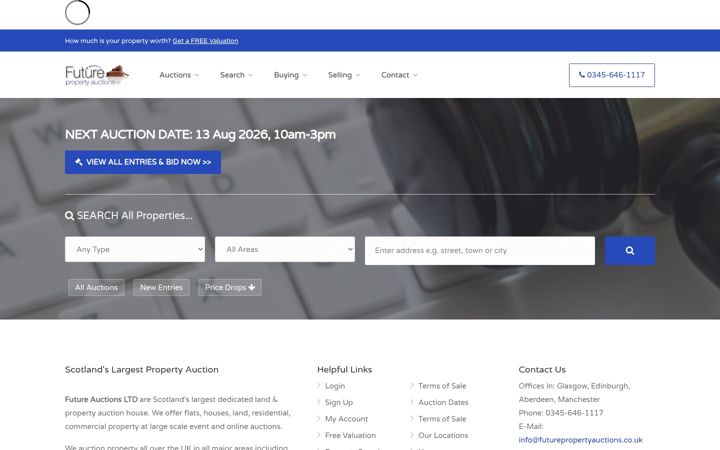Expand the Selling navigation menu
Viewport: 720px width, 450px height.
pos(344,75)
